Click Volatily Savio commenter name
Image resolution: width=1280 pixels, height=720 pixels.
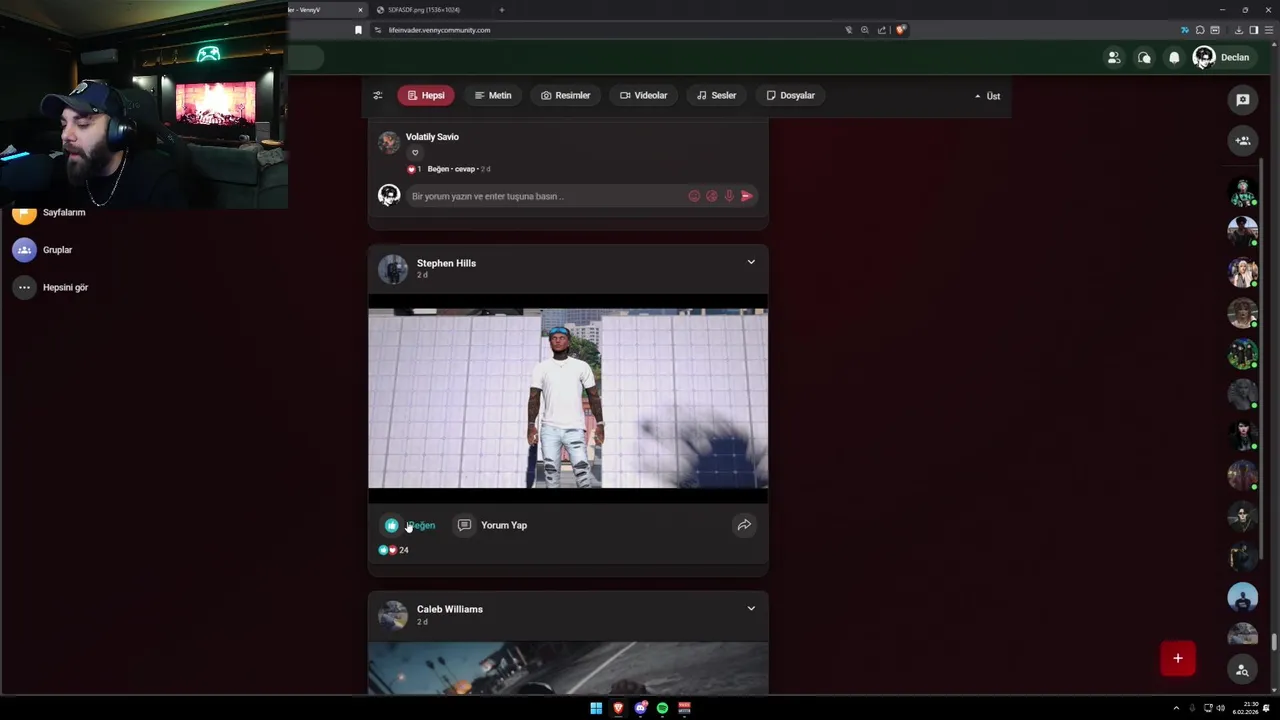pos(432,137)
